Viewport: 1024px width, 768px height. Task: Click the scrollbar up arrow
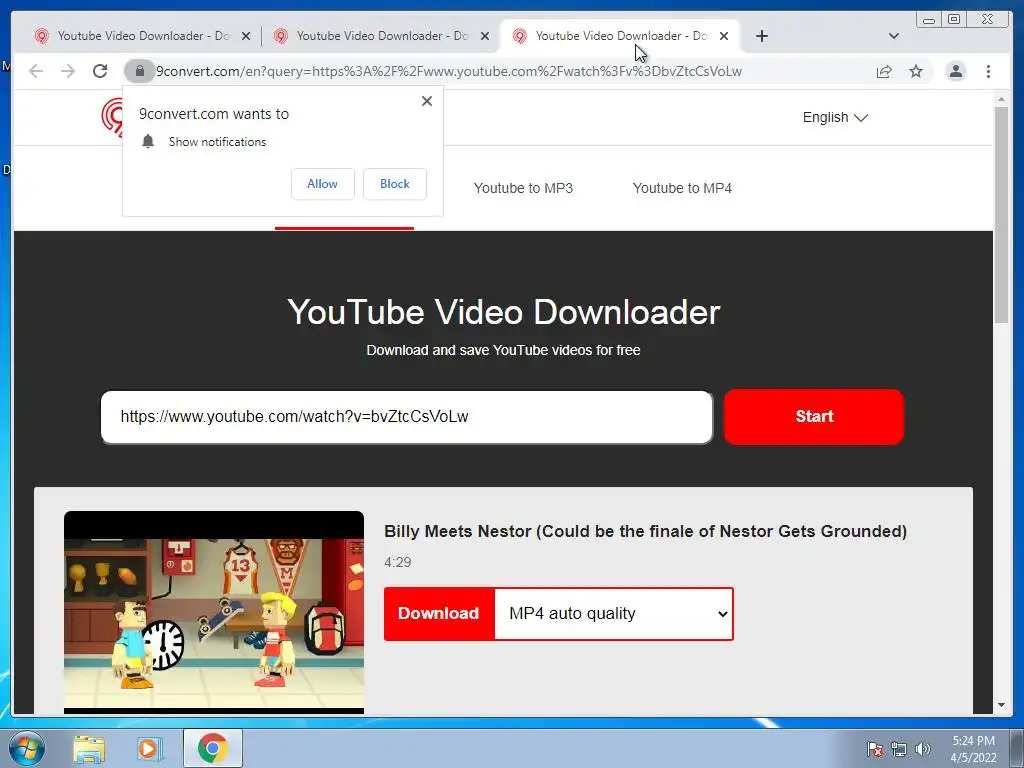click(x=1001, y=99)
